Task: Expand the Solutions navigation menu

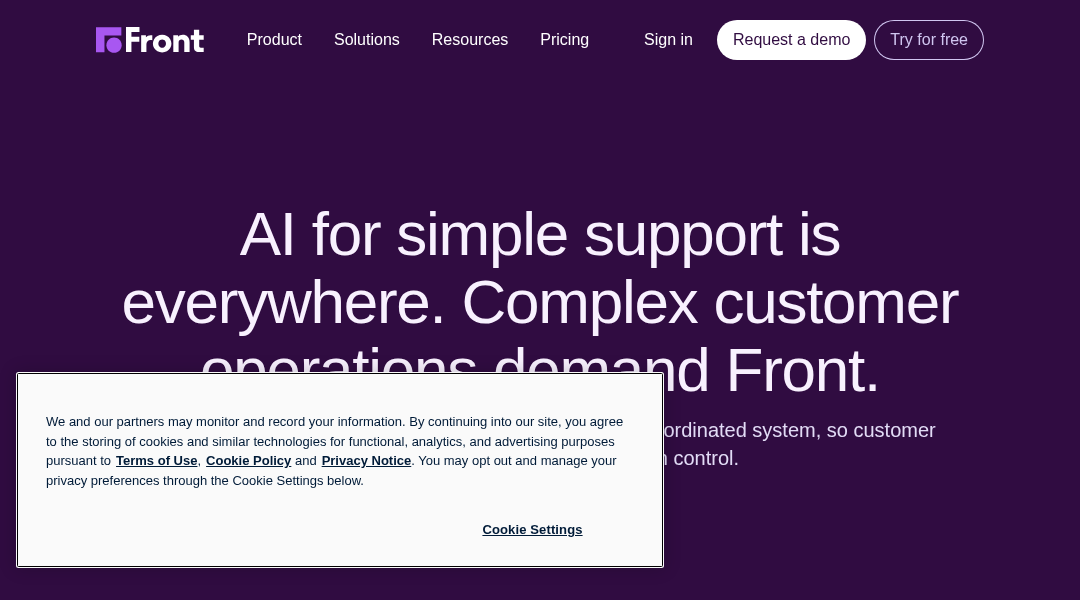Action: tap(366, 40)
